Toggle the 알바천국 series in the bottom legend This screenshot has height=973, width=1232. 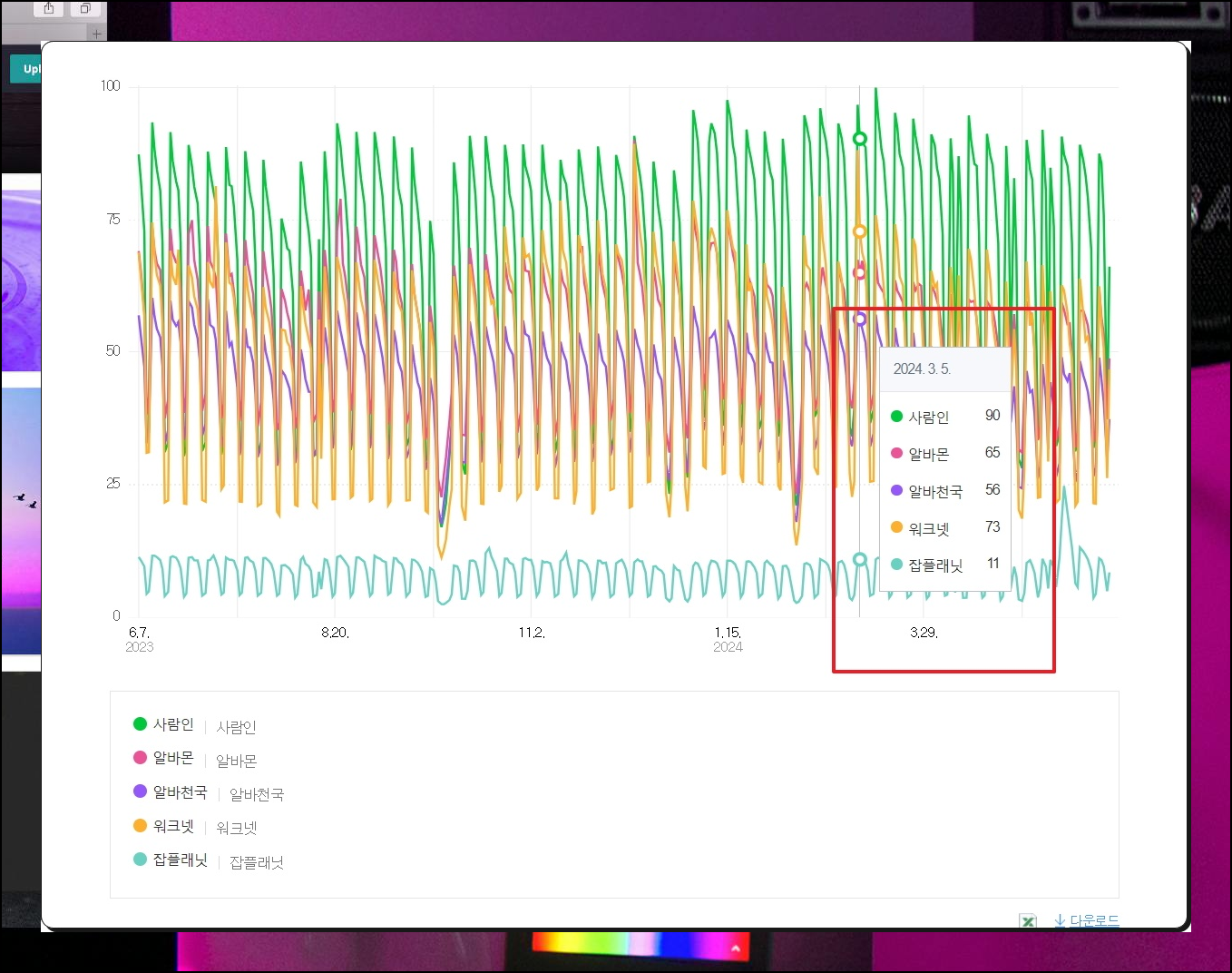point(171,791)
